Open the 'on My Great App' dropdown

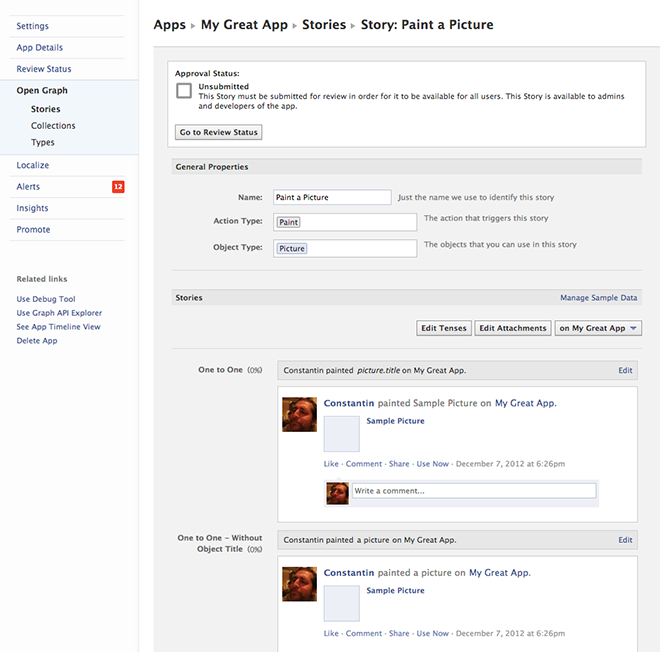(599, 328)
